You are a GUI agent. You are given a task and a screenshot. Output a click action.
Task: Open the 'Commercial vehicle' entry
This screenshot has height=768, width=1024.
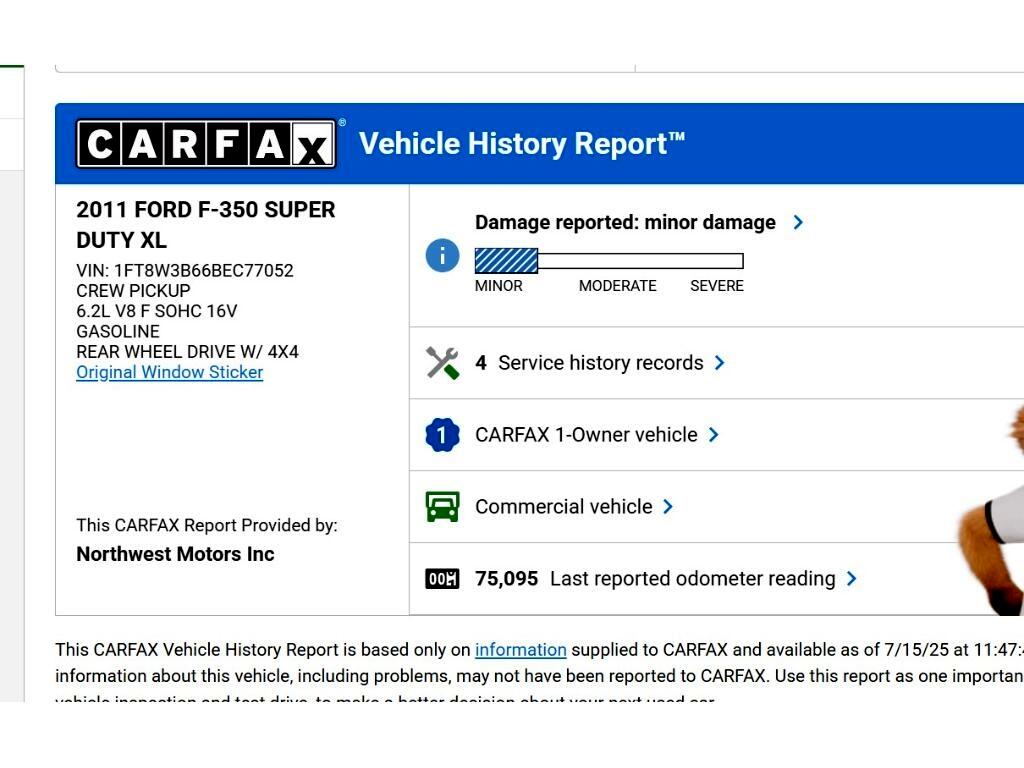point(564,507)
